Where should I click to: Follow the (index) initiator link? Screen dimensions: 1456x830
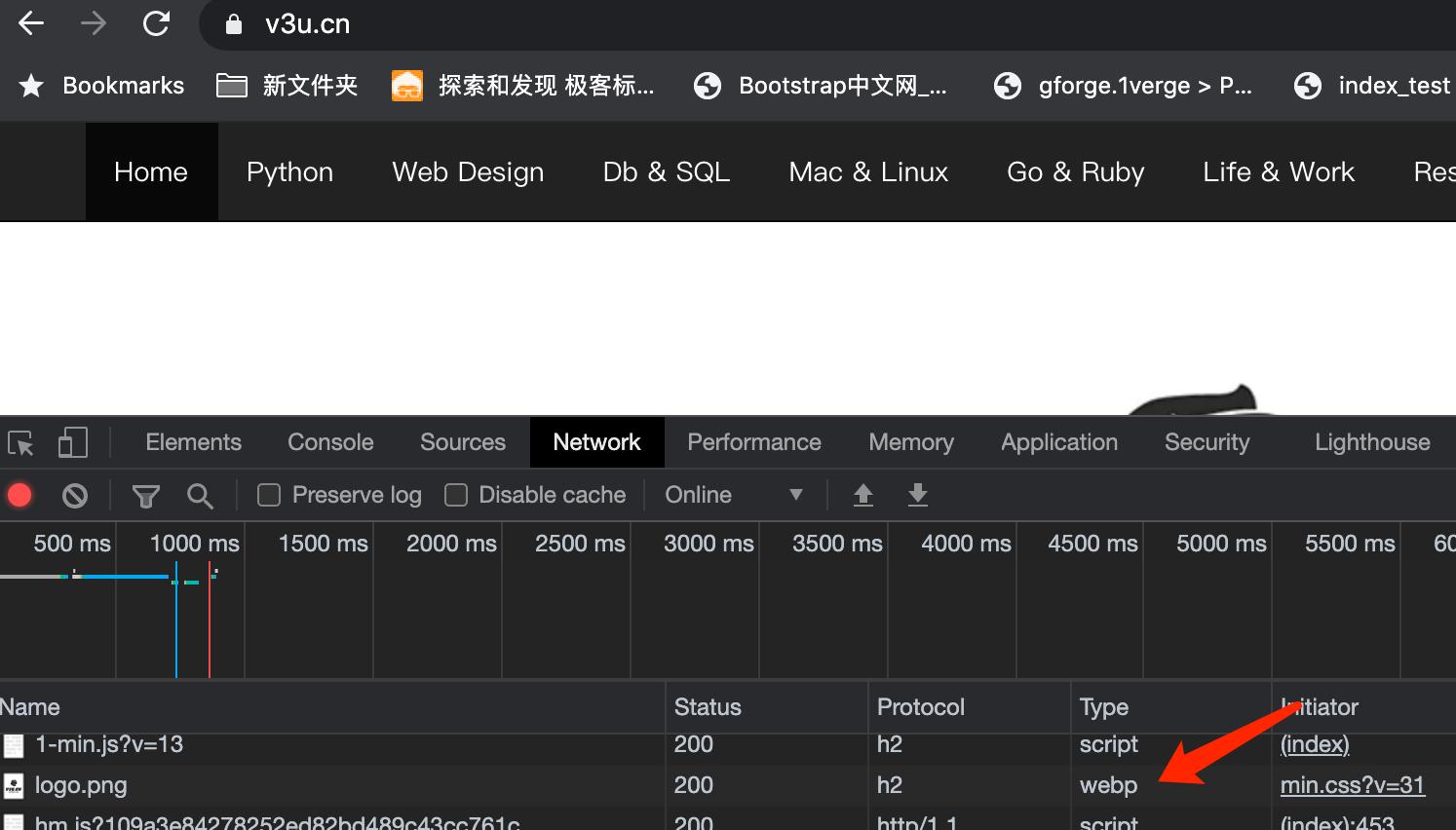click(1314, 744)
